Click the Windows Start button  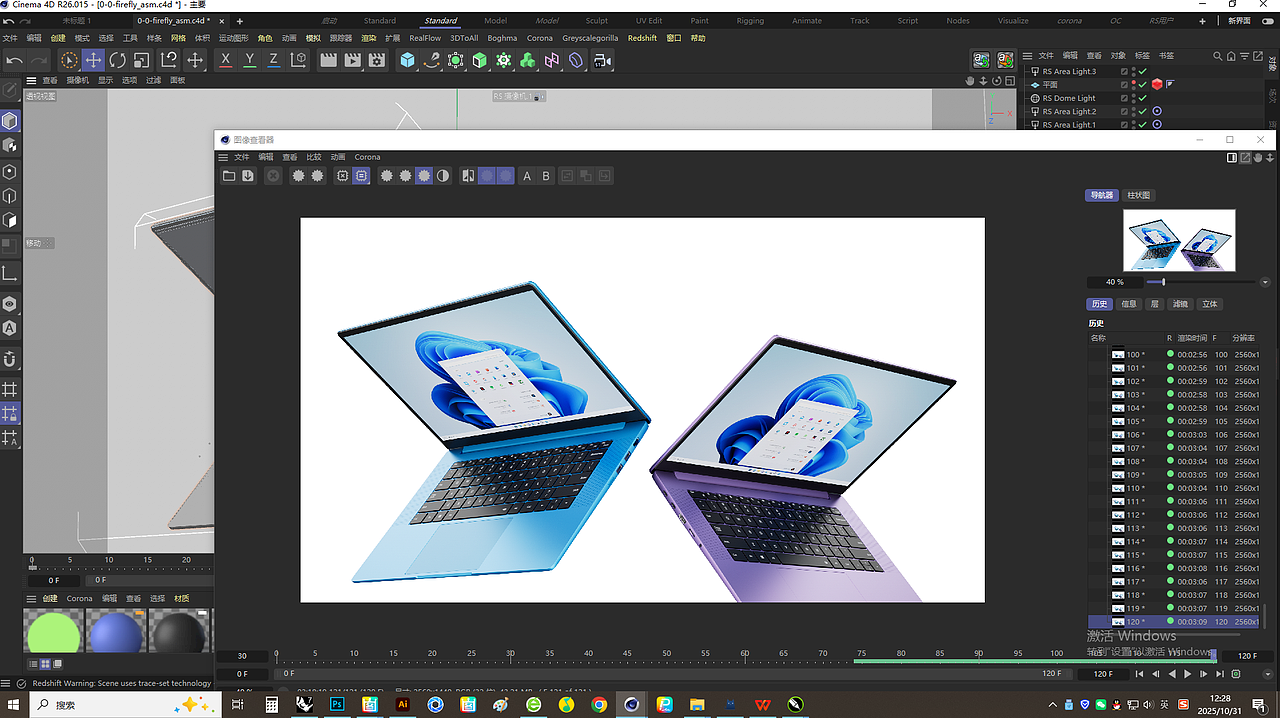point(14,704)
